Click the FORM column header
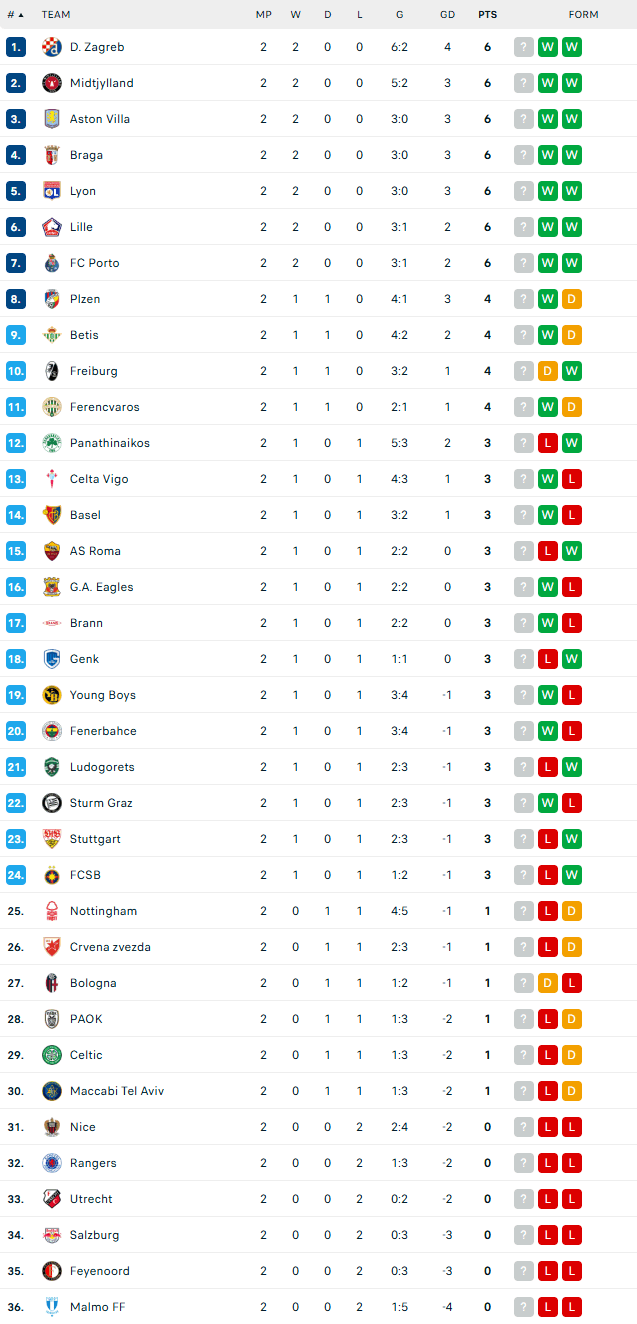Viewport: 637px width, 1324px height. (x=583, y=15)
